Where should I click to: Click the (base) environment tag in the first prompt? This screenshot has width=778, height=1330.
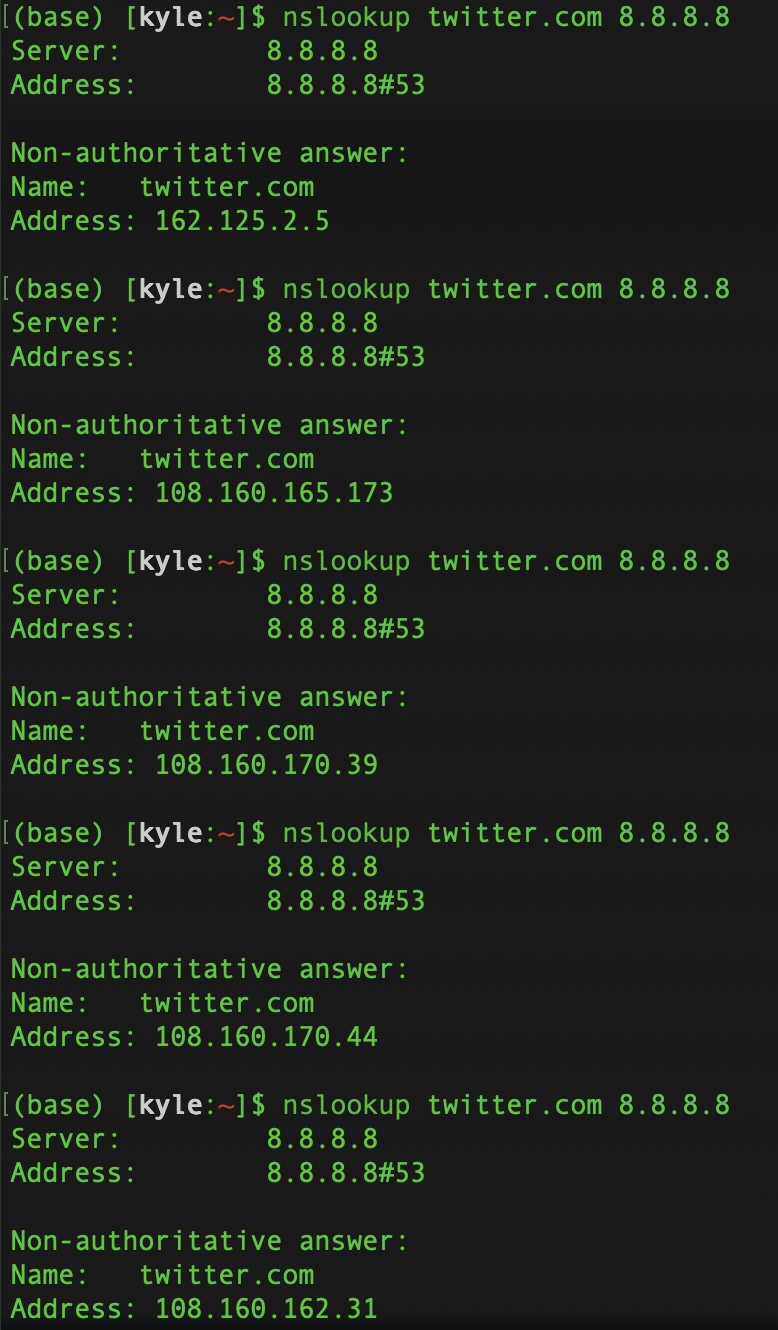[59, 17]
